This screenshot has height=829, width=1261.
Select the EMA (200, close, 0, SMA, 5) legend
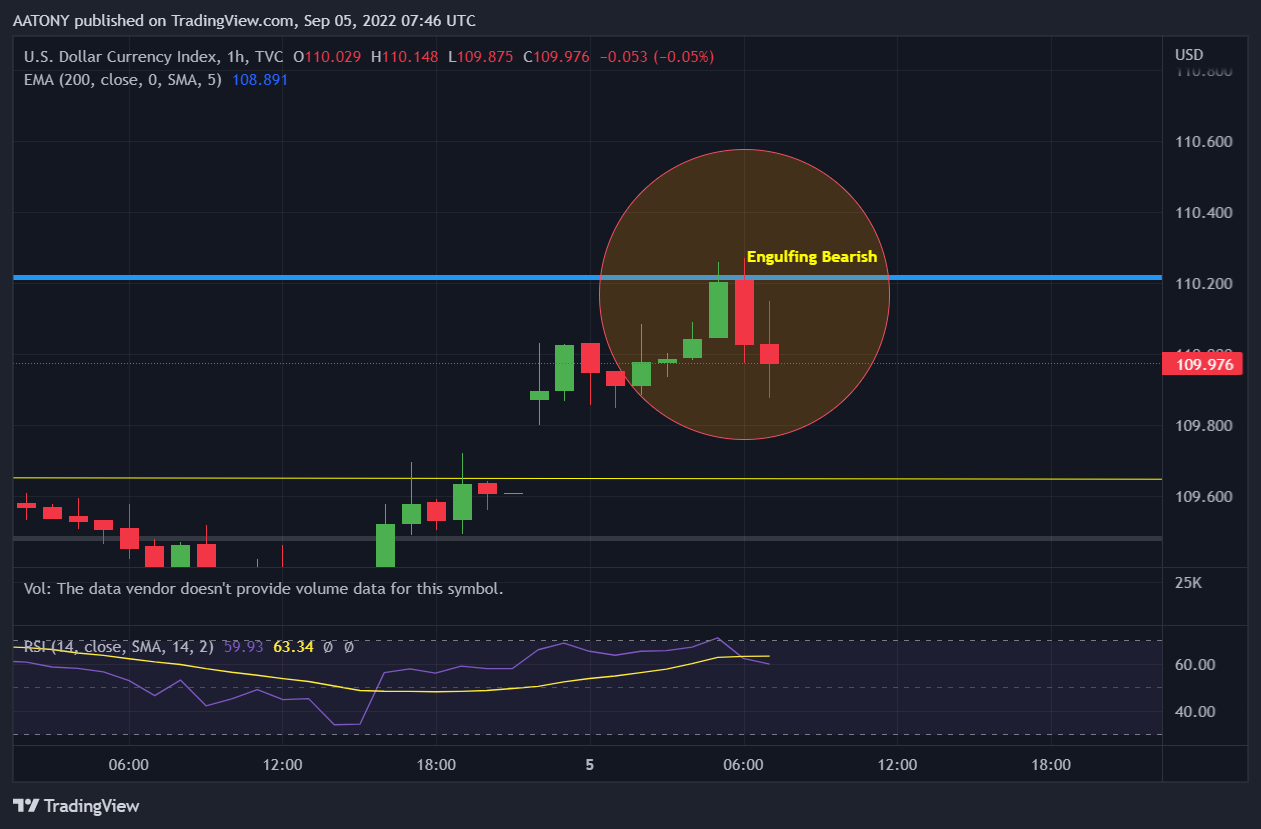[124, 79]
